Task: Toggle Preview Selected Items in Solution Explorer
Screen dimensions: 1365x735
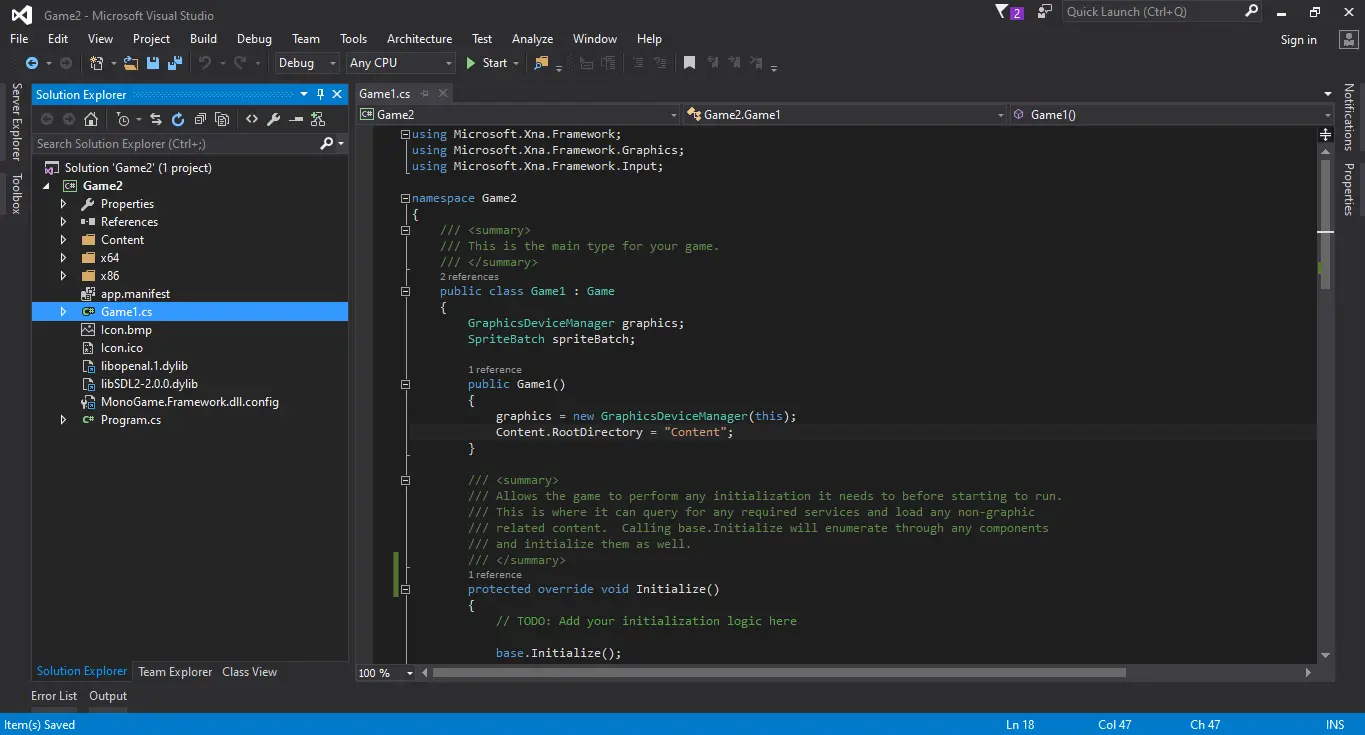Action: 295,119
